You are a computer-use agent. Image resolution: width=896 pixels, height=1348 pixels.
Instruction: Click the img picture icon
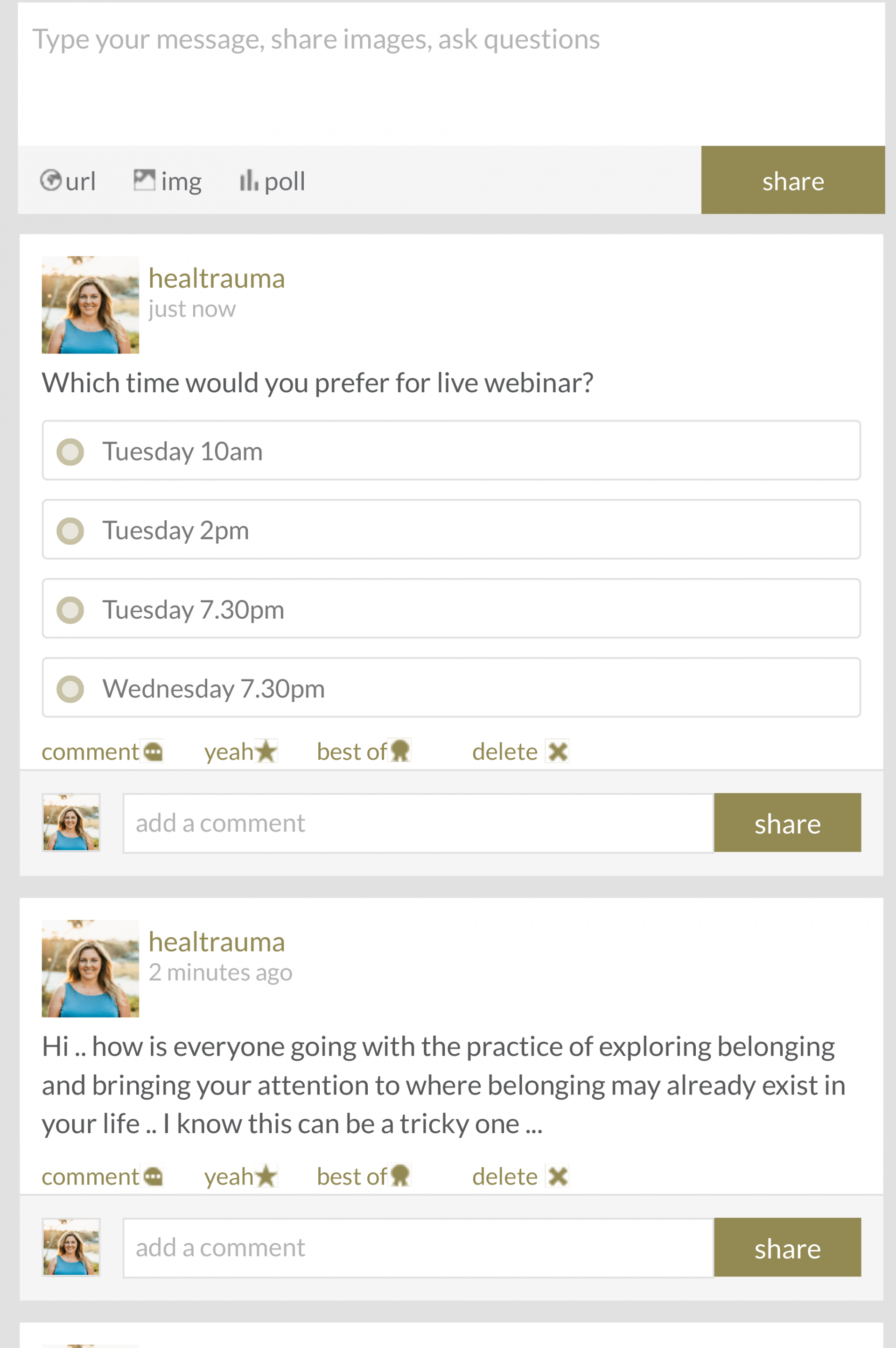(144, 180)
